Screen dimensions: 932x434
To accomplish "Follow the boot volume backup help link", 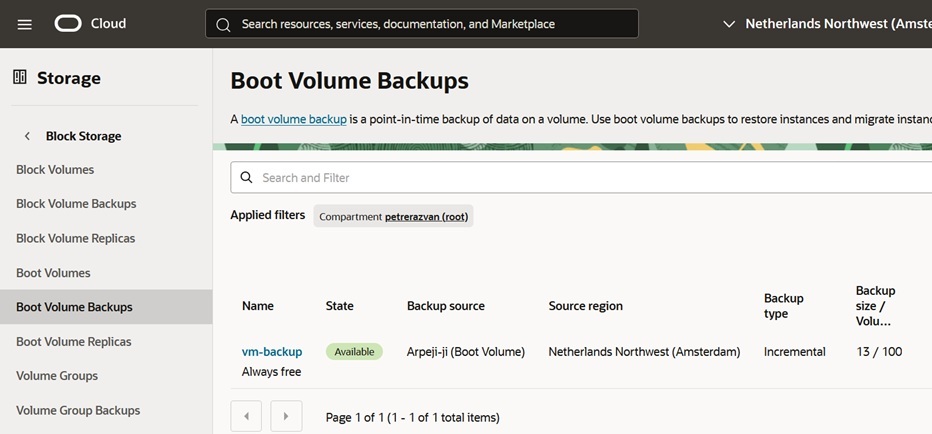I will pos(294,119).
